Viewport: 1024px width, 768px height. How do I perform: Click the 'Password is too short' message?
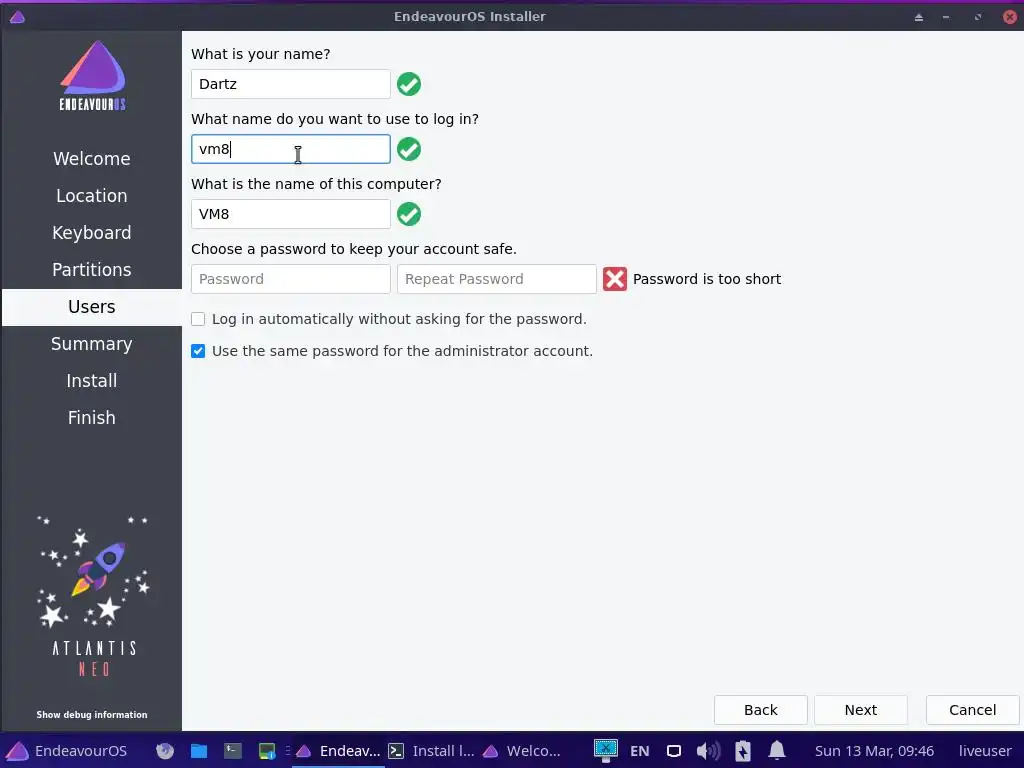[x=707, y=279]
